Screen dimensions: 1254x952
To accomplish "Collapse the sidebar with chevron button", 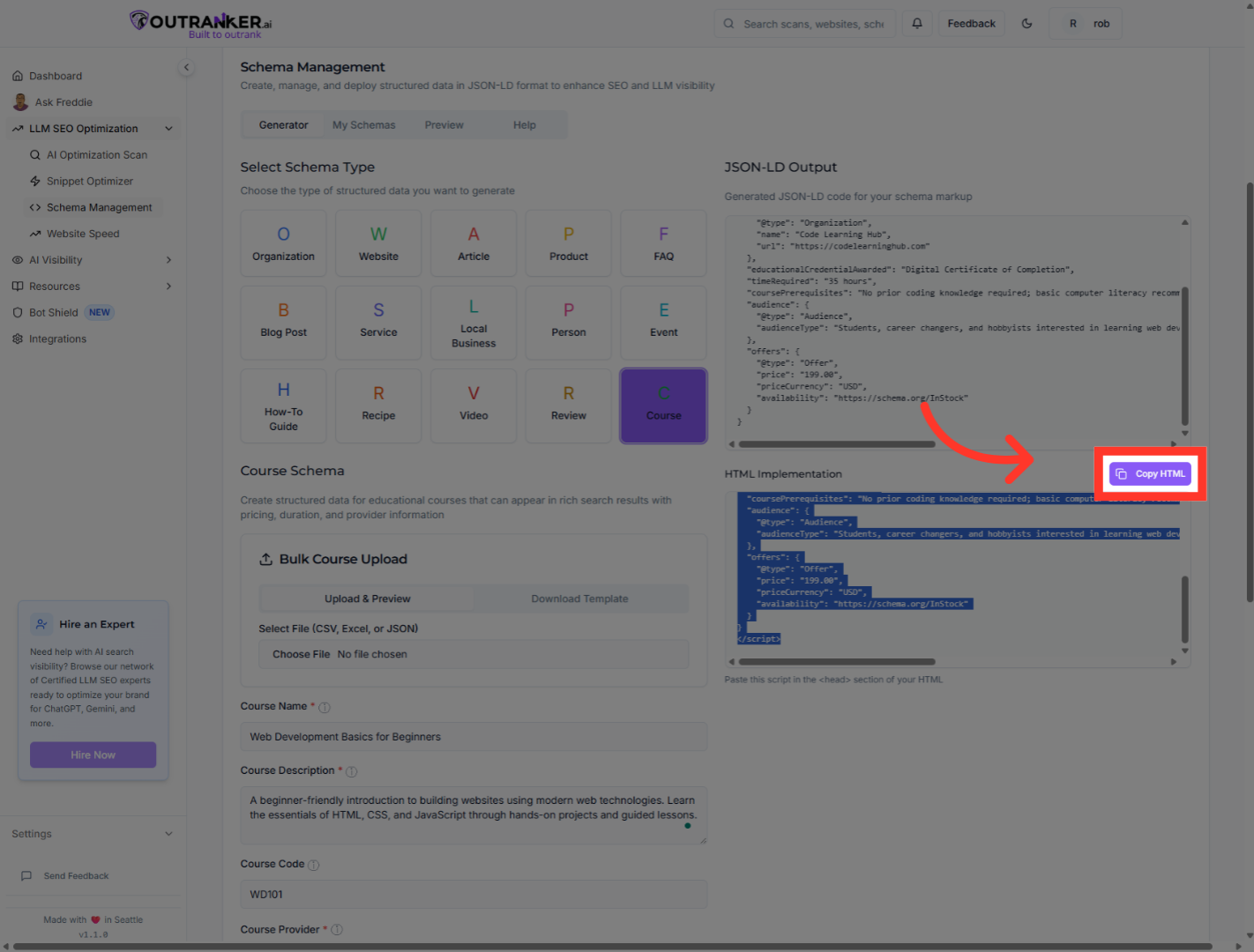I will (x=186, y=68).
